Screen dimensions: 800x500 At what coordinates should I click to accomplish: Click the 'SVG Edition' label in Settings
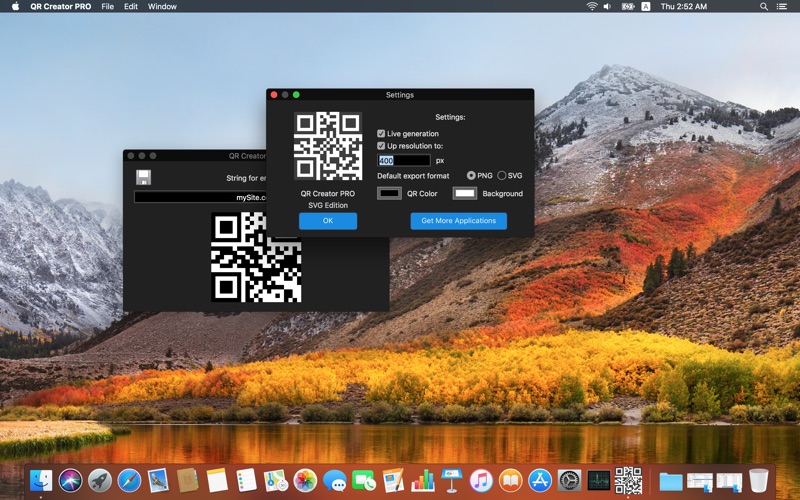[328, 206]
